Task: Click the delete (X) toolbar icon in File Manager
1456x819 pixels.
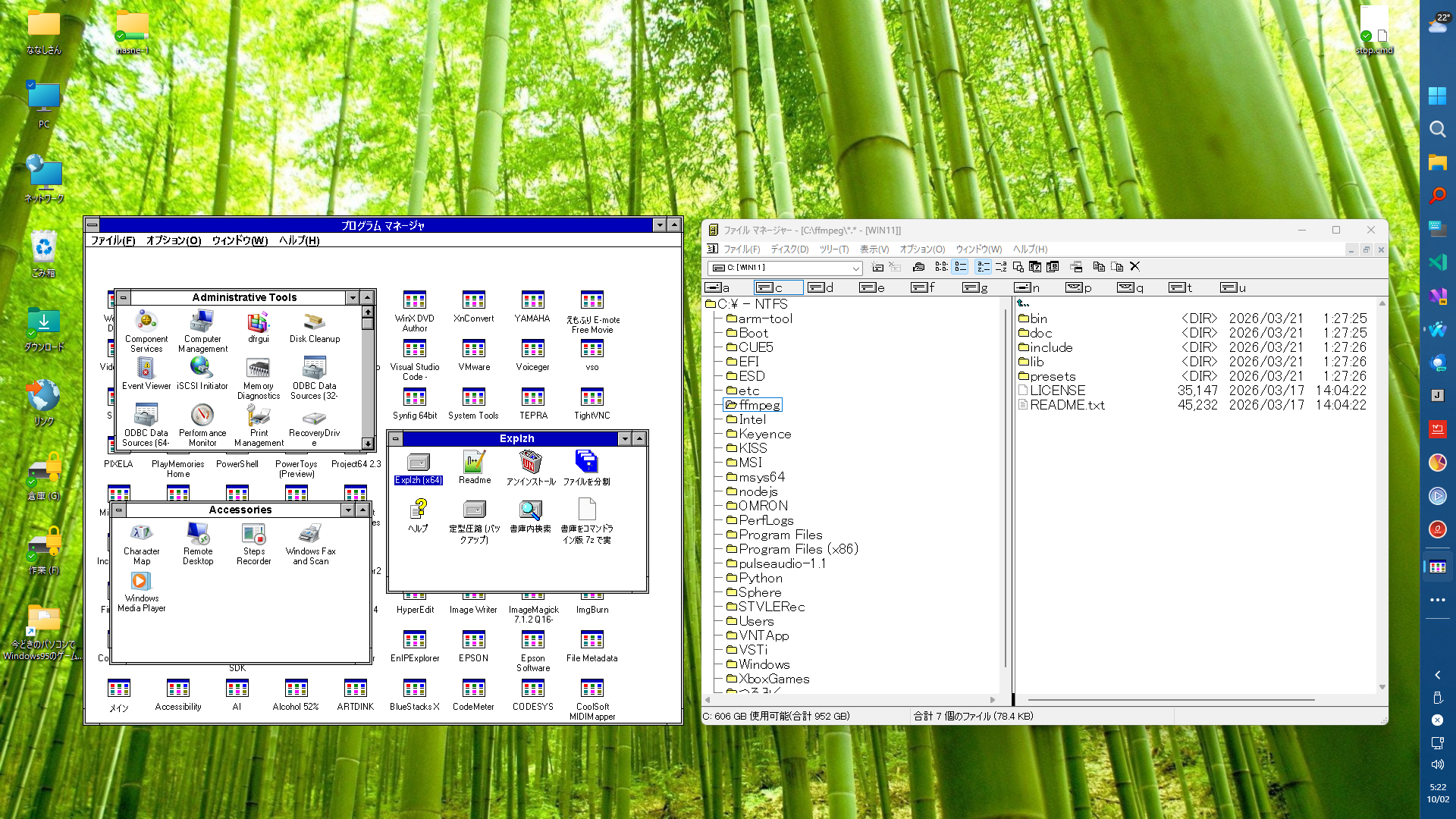Action: tap(1134, 267)
